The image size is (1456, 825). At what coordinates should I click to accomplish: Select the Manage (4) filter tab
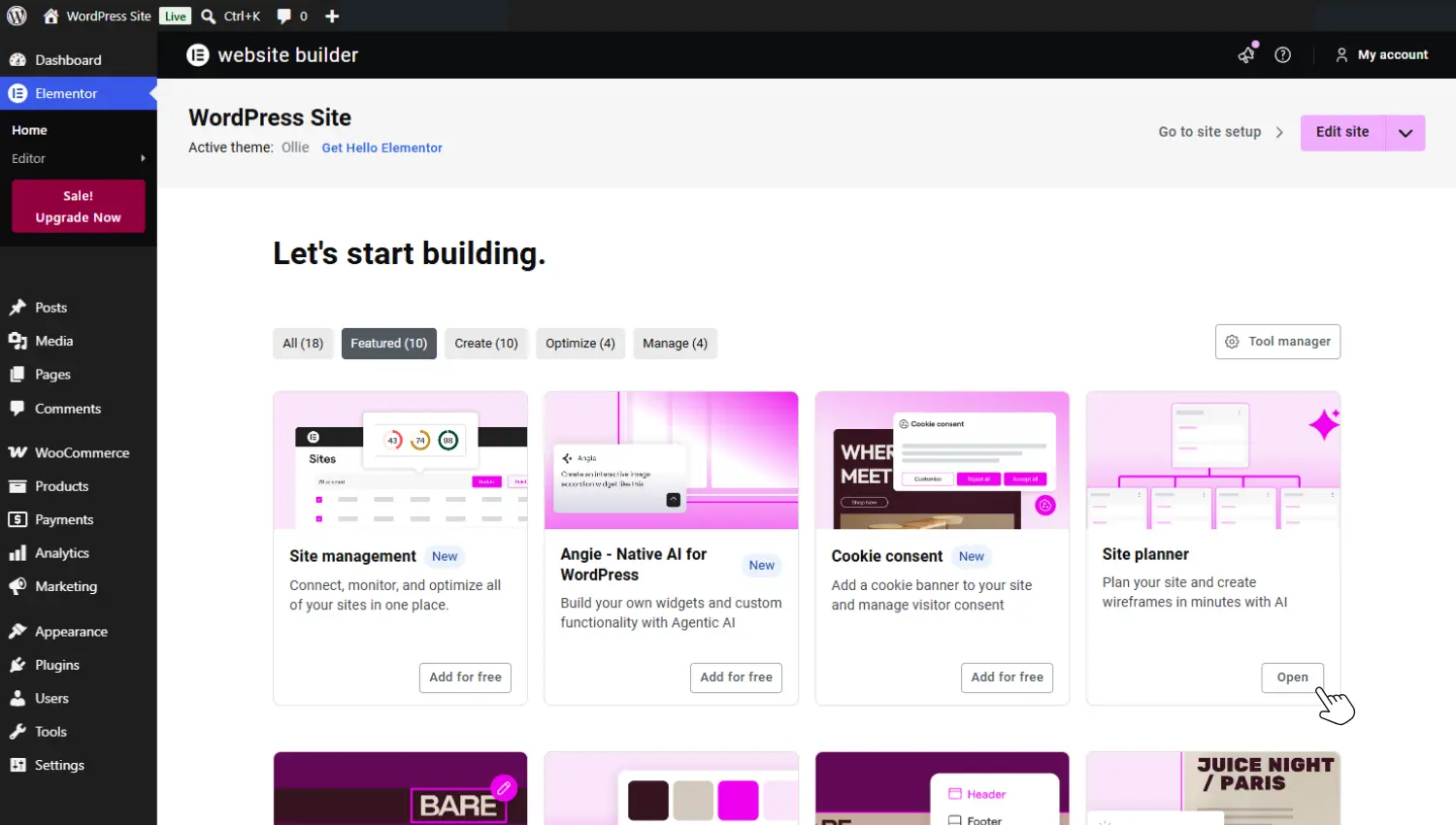tap(675, 344)
